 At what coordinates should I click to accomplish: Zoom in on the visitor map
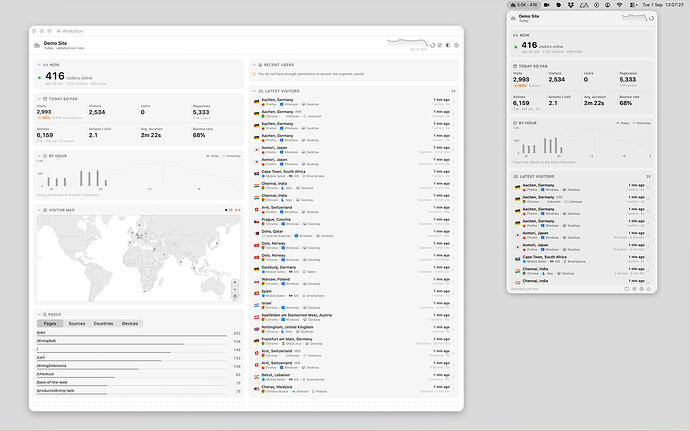coord(235,282)
